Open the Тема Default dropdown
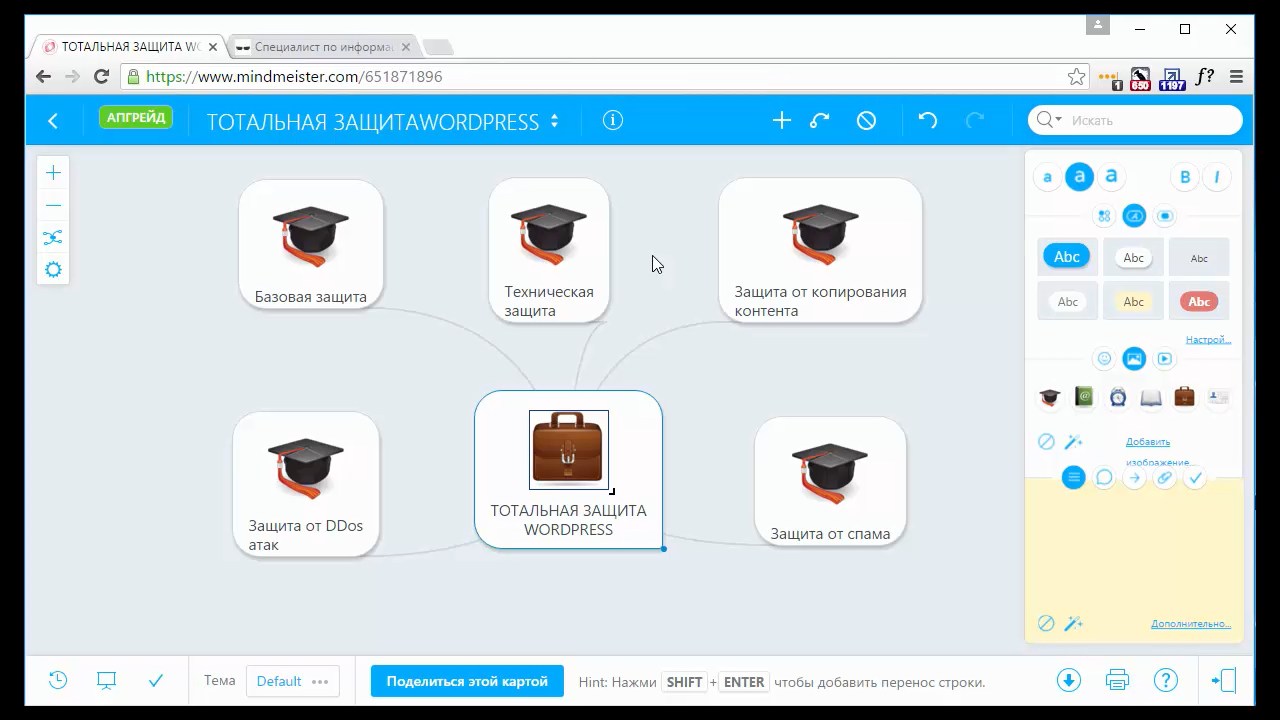This screenshot has width=1280, height=720. tap(292, 681)
